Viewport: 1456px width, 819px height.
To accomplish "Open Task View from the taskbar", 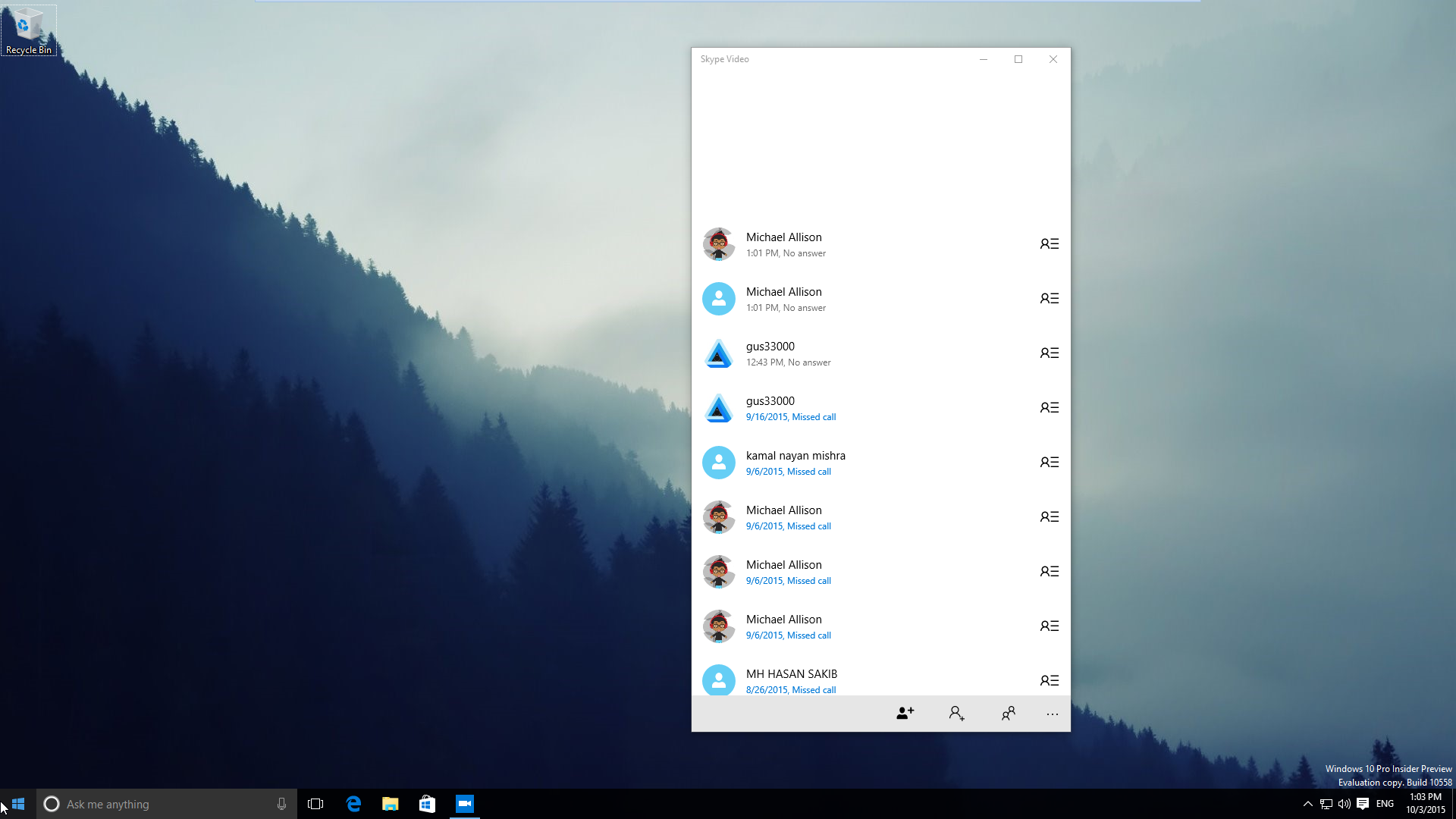I will [315, 804].
